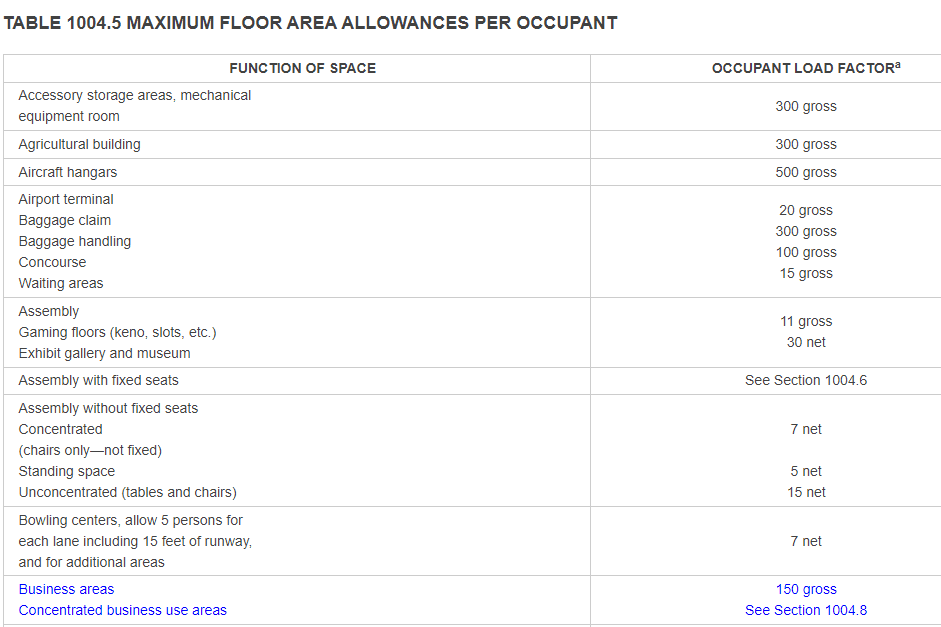Viewport: 941px width, 627px height.
Task: Open the Business areas link
Action: [x=66, y=589]
